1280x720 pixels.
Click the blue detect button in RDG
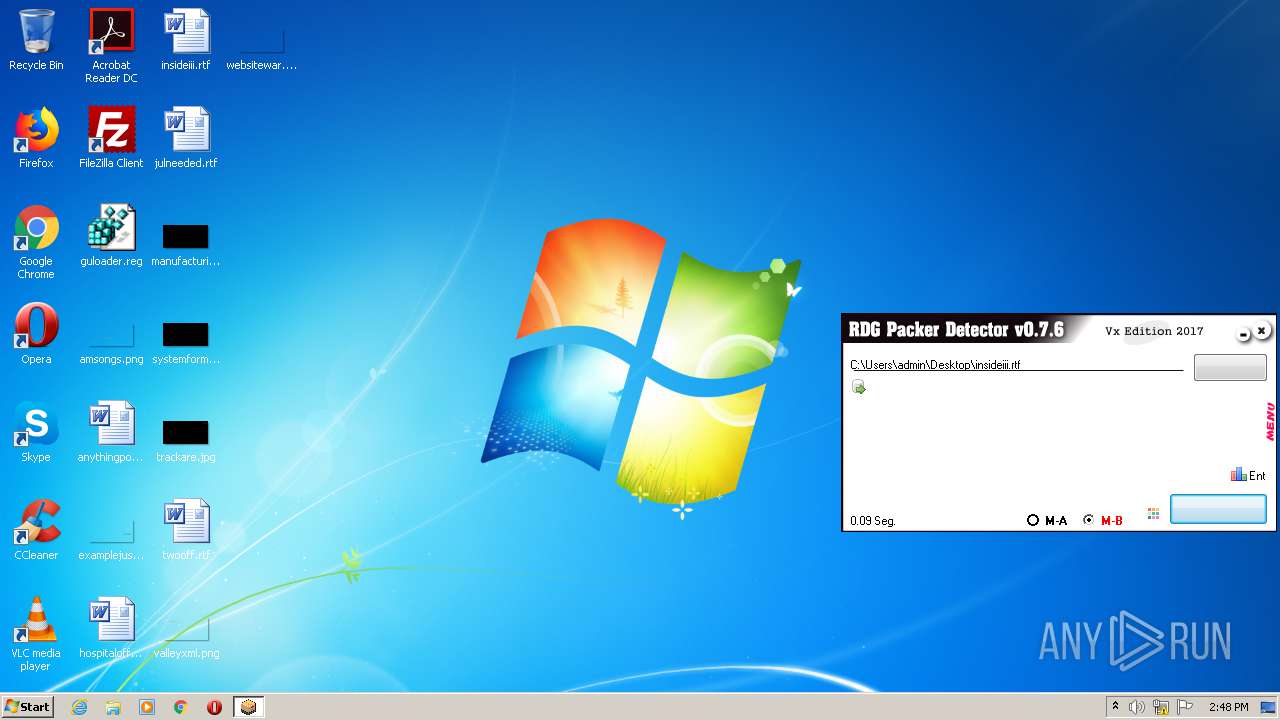coord(1218,509)
